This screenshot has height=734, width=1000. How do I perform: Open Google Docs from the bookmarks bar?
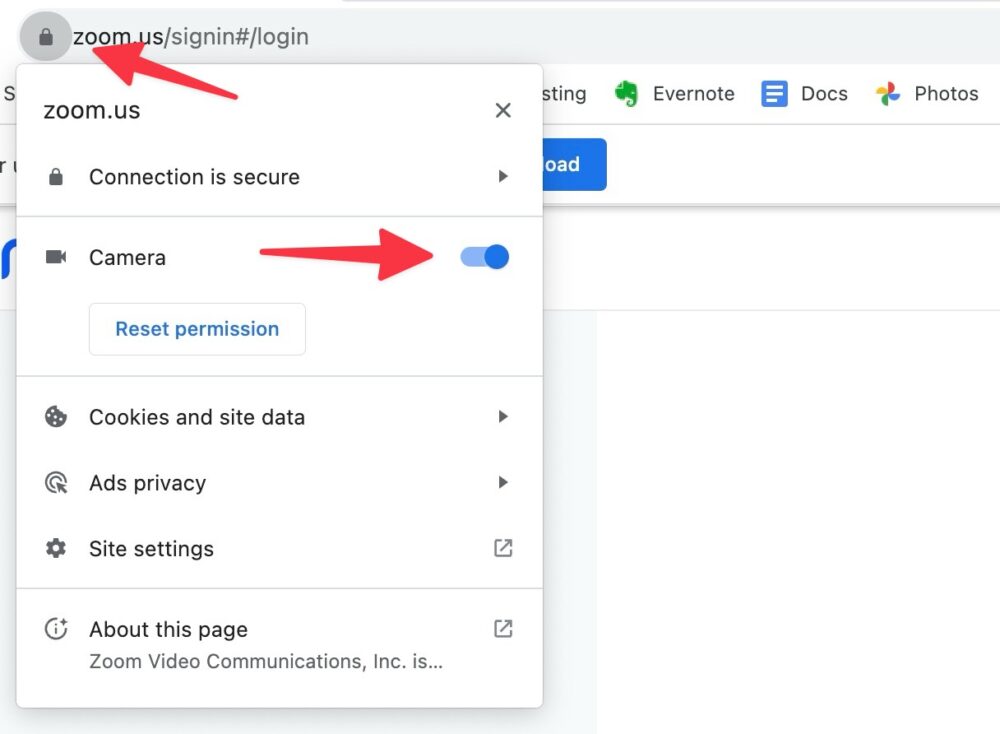click(x=805, y=93)
